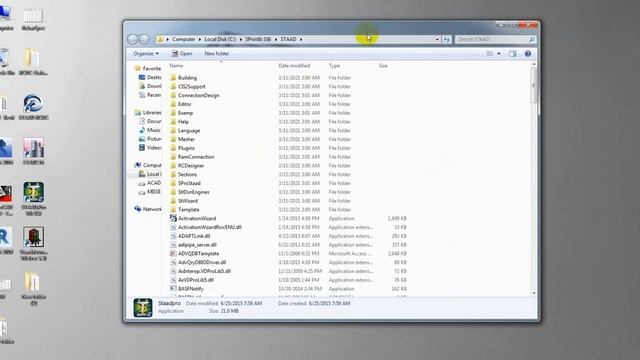Jump to Local Disk (C:) in the breadcrumb
This screenshot has width=640, height=360.
(220, 39)
